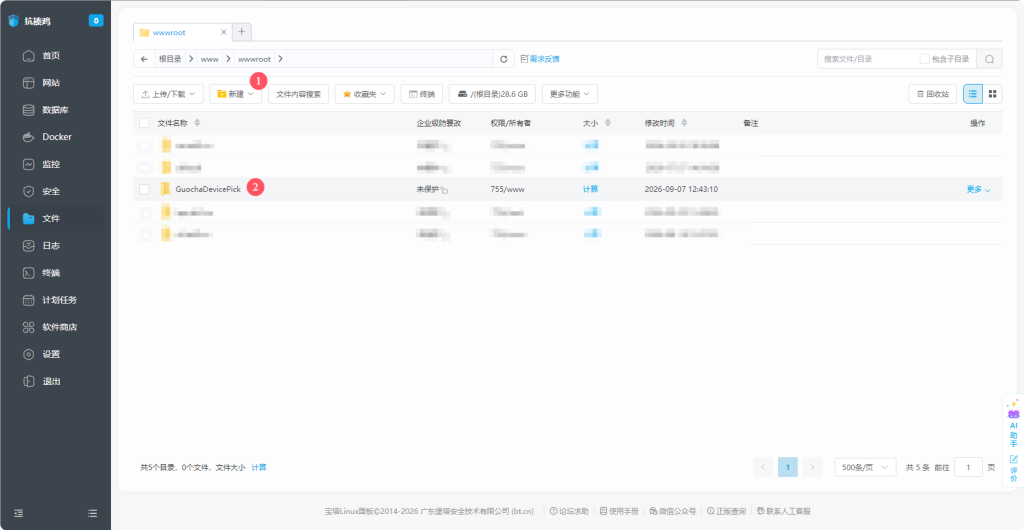This screenshot has width=1024, height=530.
Task: Refresh the current directory listing
Action: tap(504, 59)
